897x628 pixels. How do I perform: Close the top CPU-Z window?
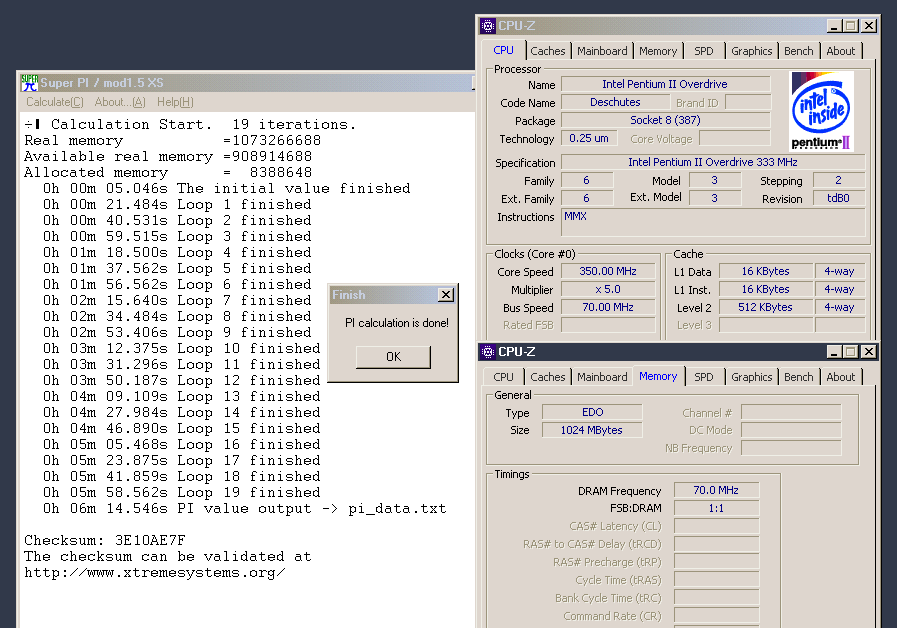pos(868,26)
